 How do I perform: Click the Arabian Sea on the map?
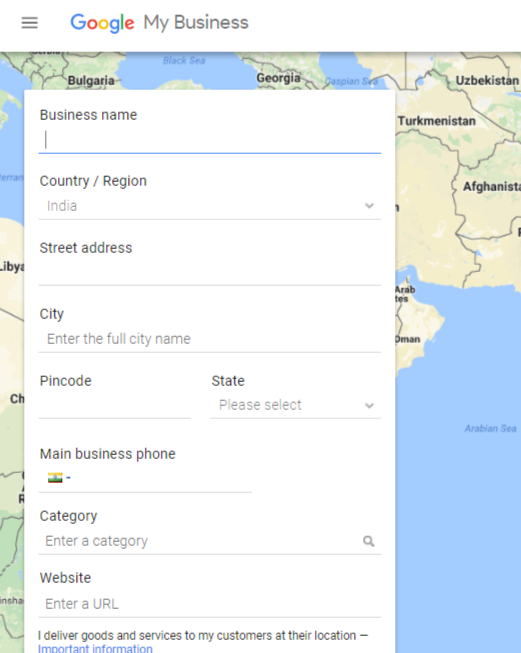[490, 429]
